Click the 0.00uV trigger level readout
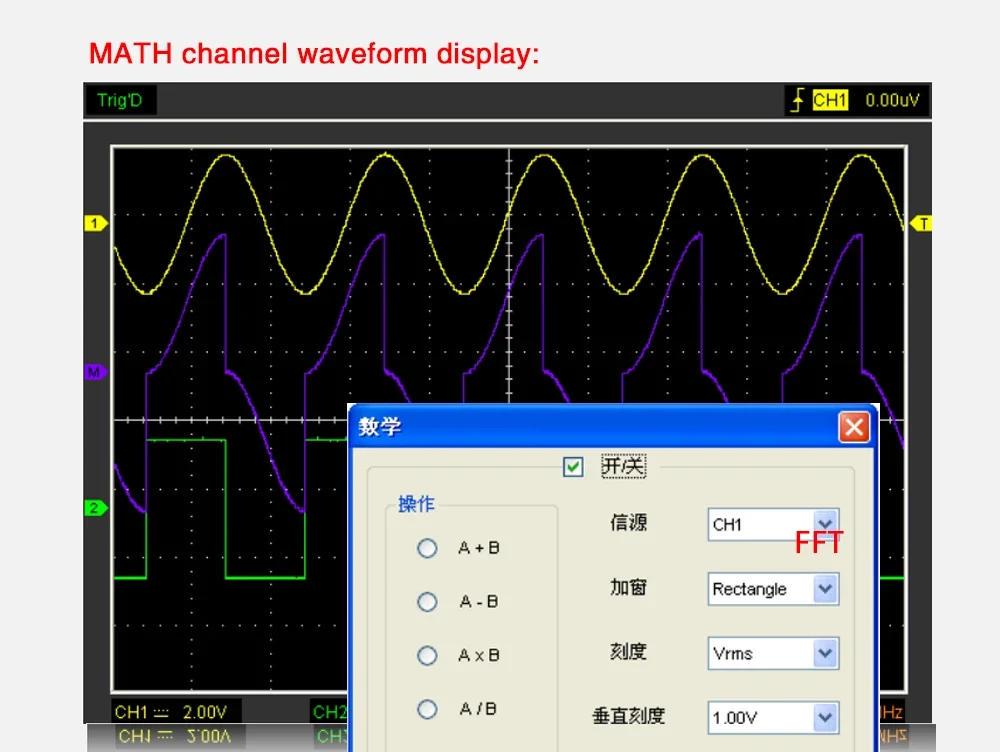This screenshot has width=1000, height=752. coord(892,101)
